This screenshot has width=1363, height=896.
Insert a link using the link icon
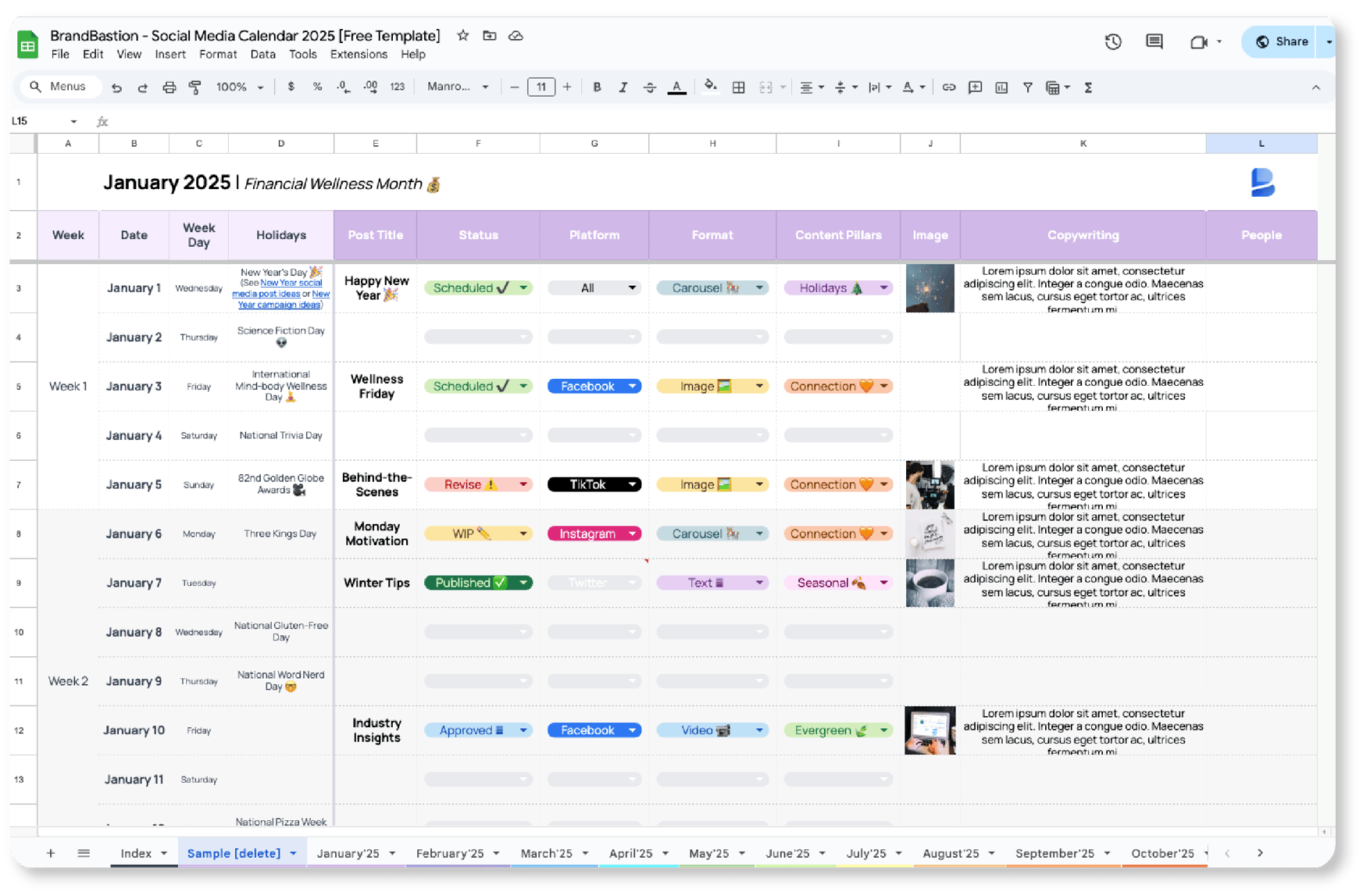(948, 87)
